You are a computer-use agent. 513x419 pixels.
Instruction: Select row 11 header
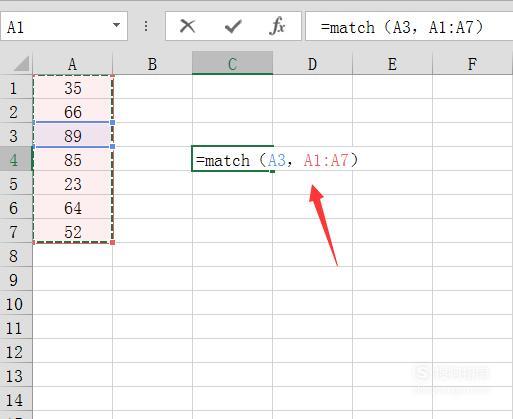[x=16, y=328]
